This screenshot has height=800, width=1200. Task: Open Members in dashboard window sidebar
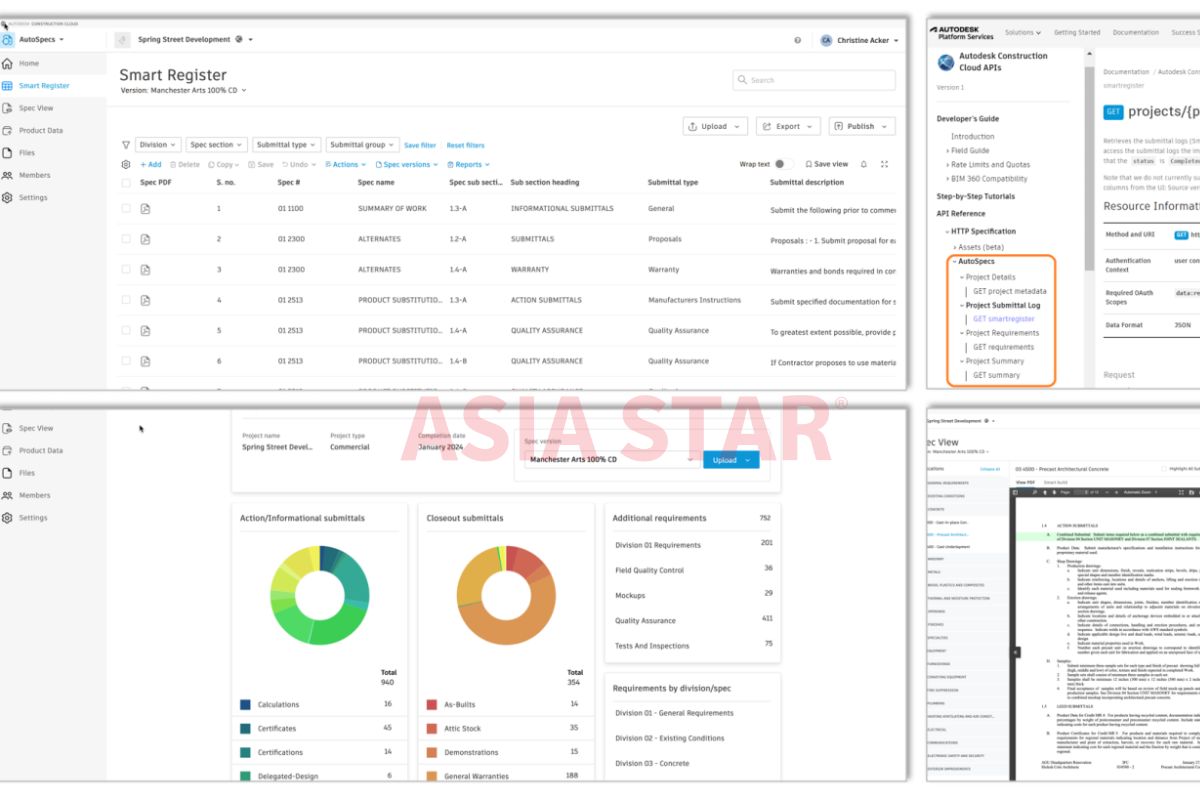(x=26, y=495)
